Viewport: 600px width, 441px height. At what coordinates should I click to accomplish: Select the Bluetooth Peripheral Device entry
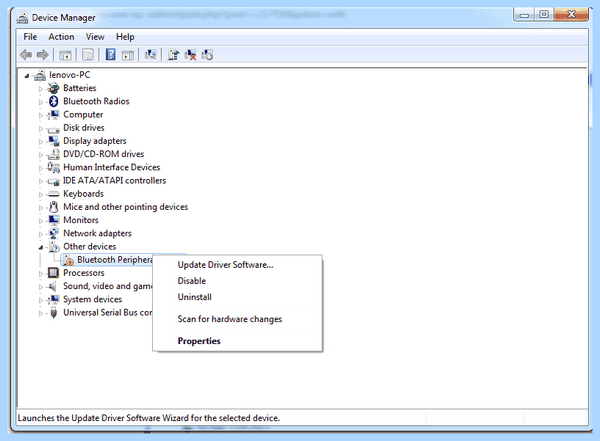tap(115, 260)
